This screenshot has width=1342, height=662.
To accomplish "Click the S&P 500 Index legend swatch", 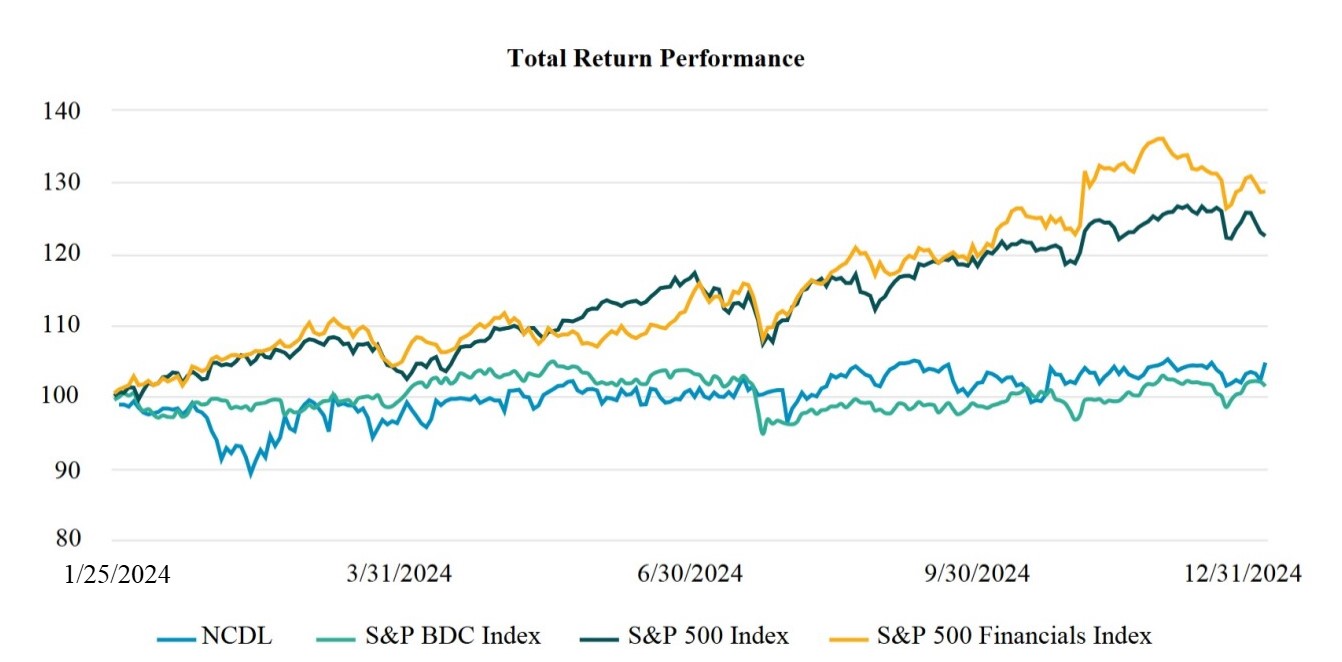I will pyautogui.click(x=599, y=636).
